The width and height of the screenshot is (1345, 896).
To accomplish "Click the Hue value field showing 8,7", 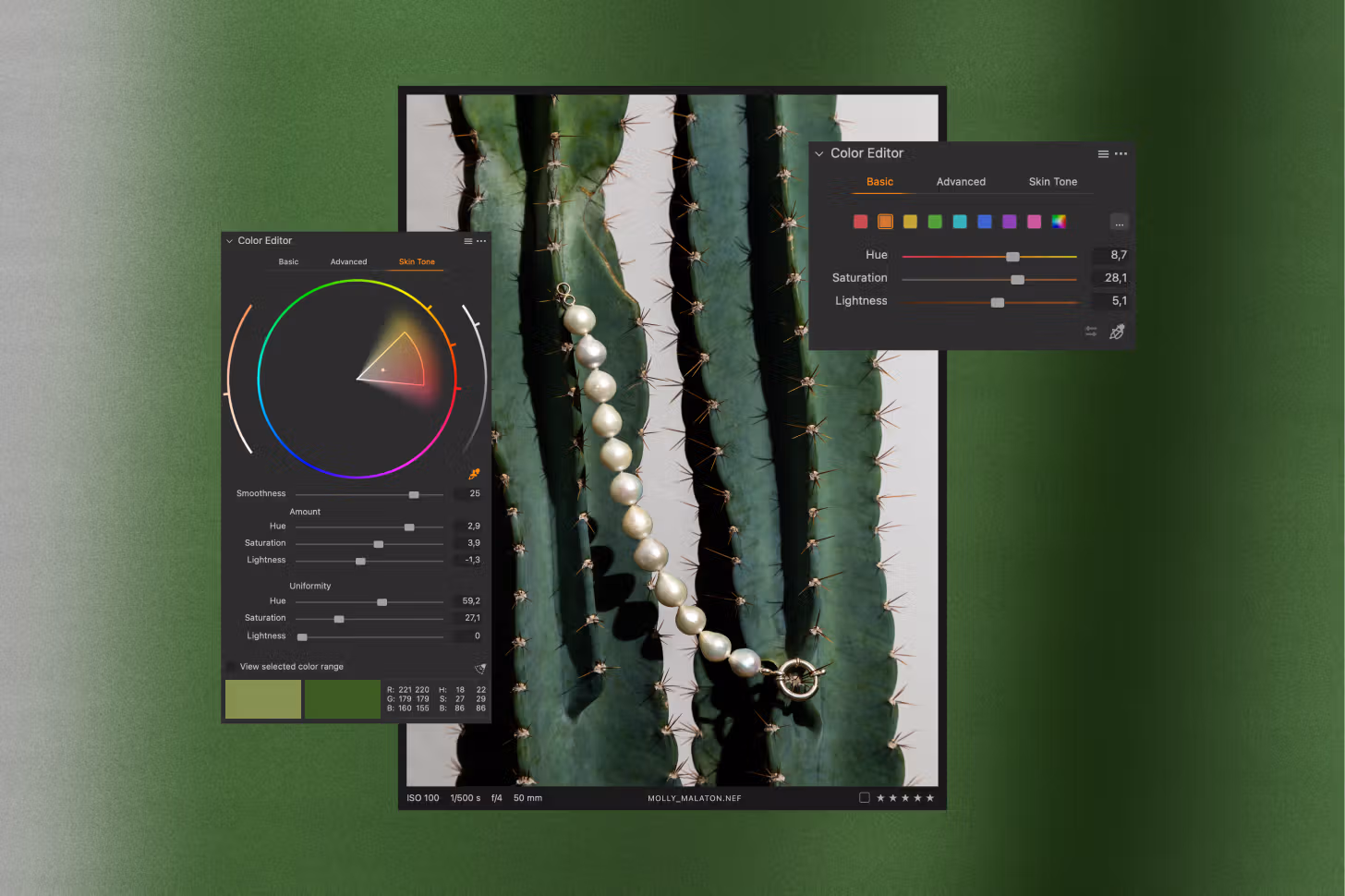I will point(1113,255).
